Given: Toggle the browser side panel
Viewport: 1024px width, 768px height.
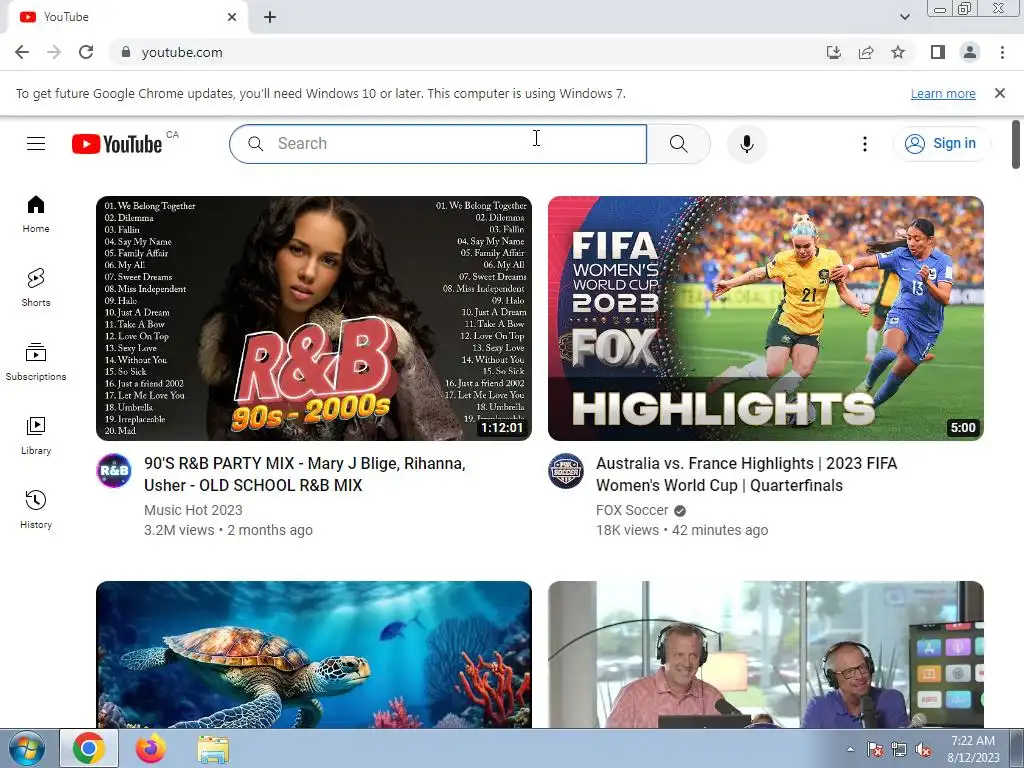Looking at the screenshot, I should [938, 52].
